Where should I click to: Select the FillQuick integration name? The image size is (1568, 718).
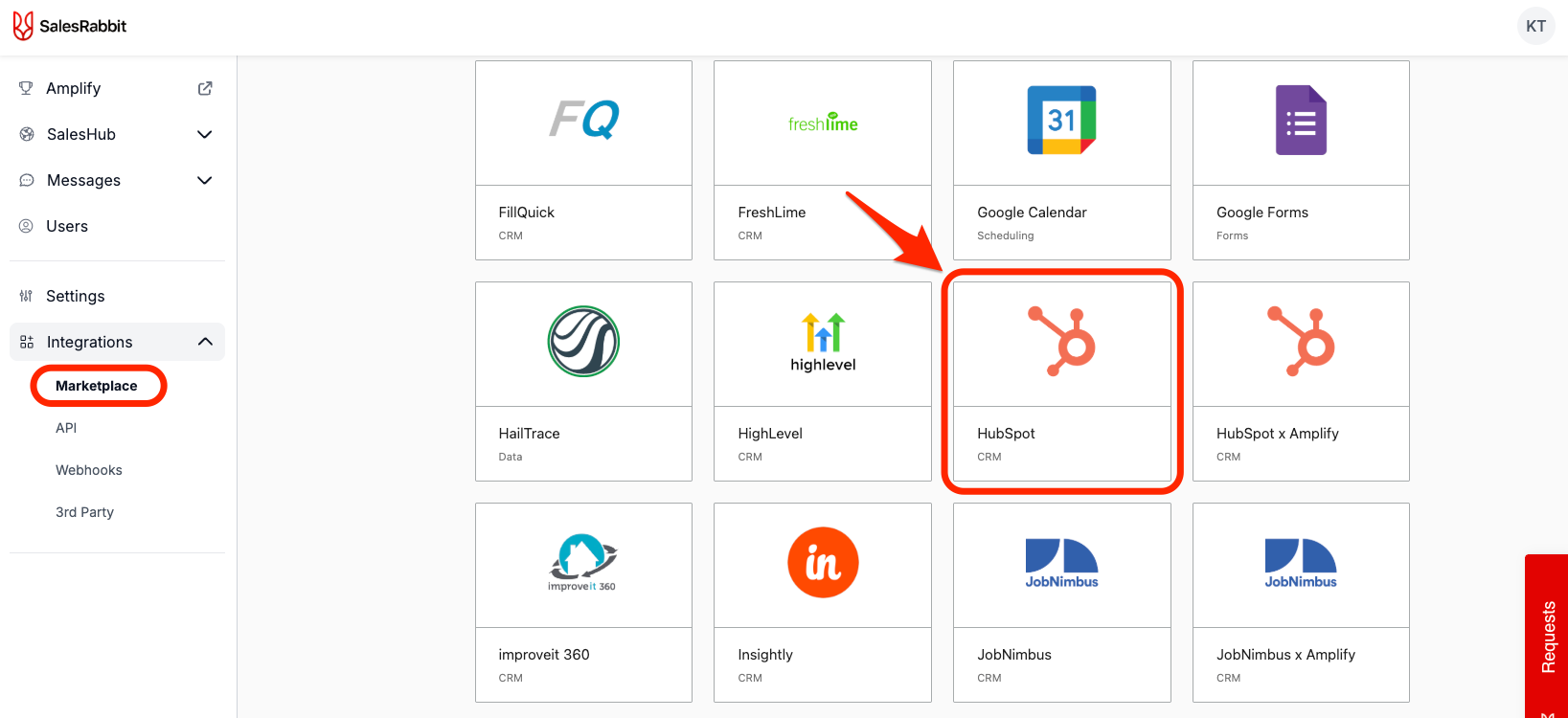tap(527, 213)
